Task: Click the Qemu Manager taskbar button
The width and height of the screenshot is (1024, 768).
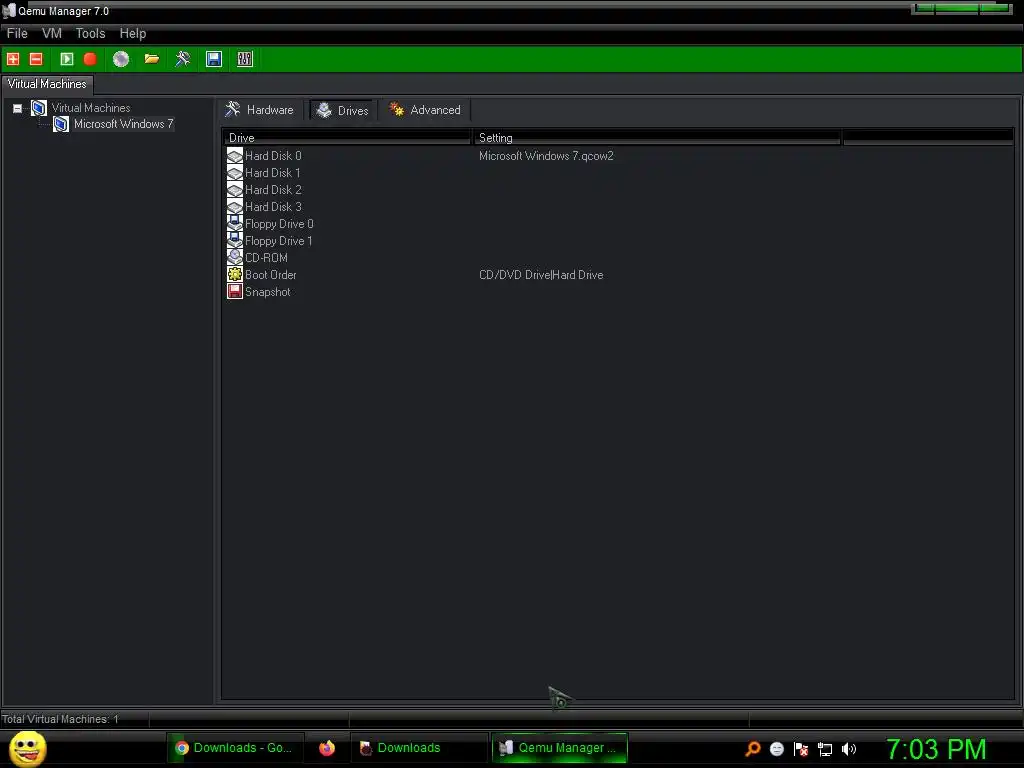Action: (559, 748)
